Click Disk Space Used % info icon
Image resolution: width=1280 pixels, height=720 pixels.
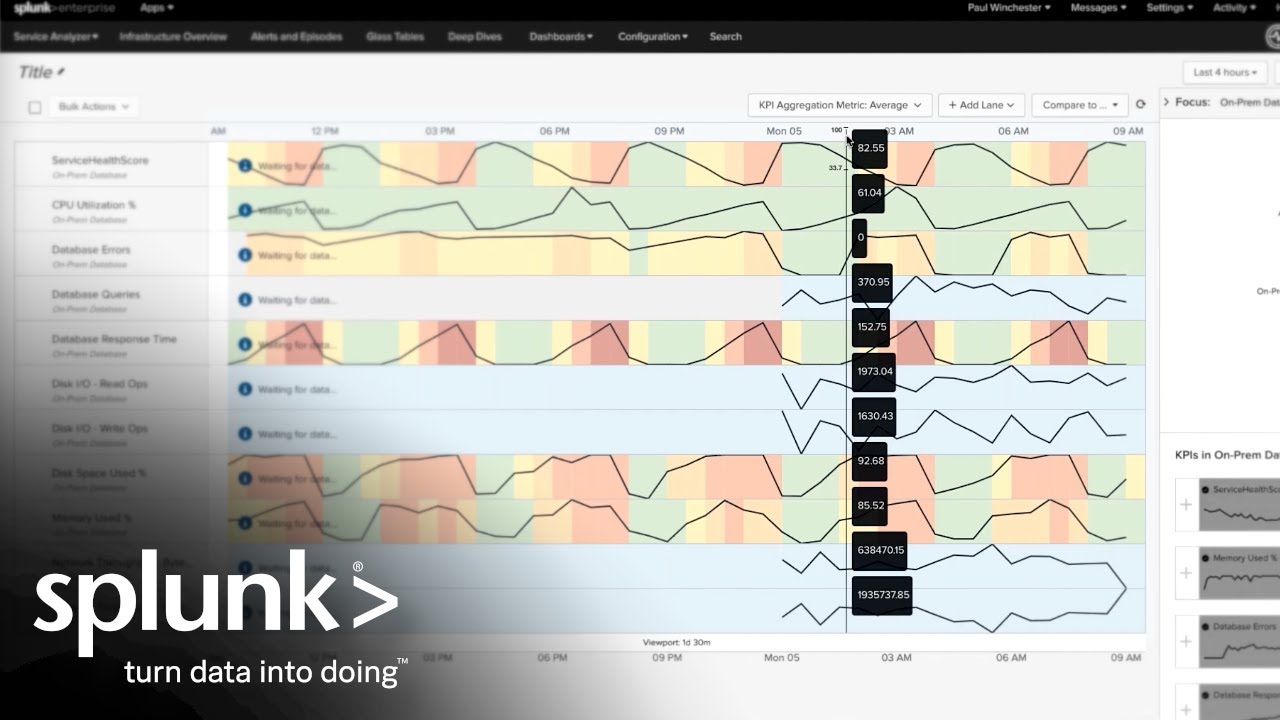[x=245, y=478]
